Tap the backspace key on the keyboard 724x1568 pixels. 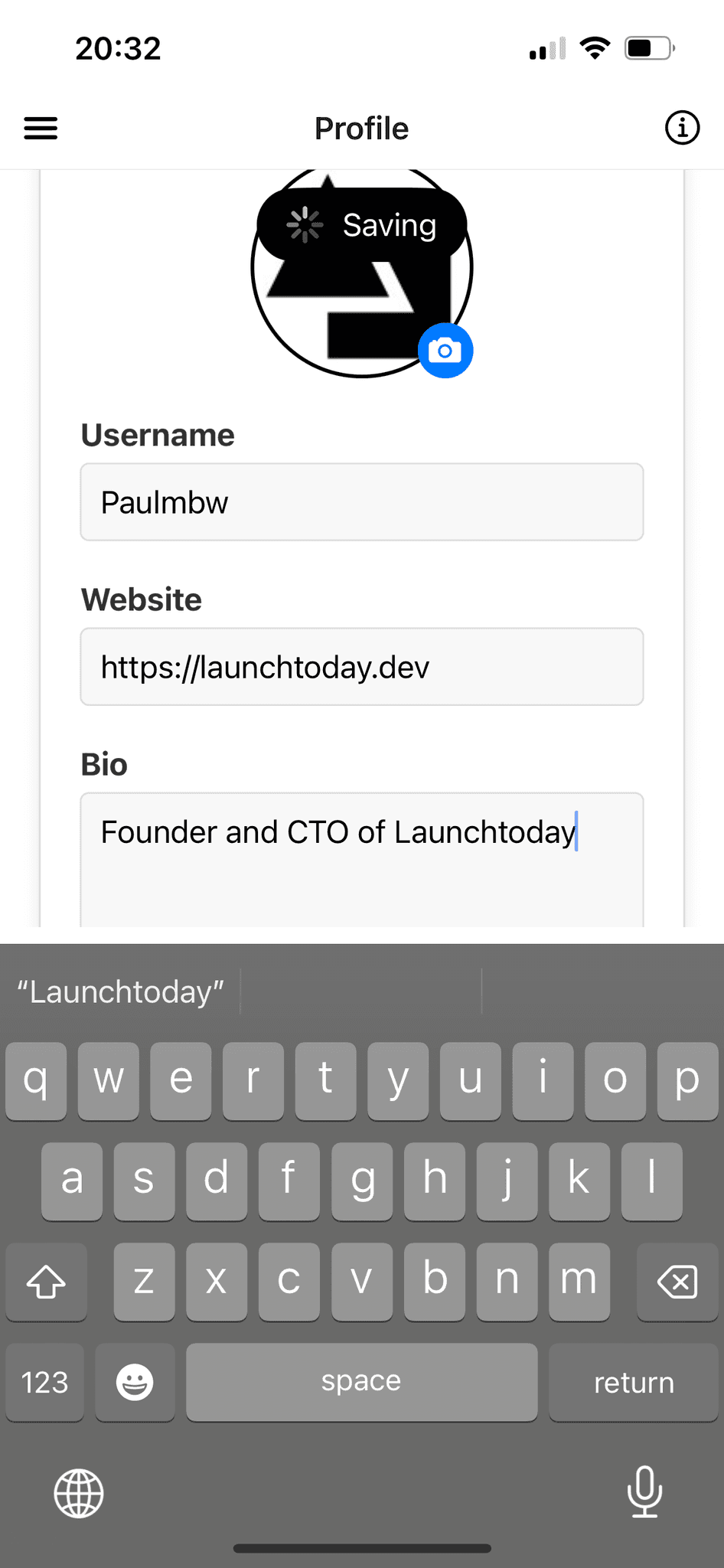pos(677,1282)
